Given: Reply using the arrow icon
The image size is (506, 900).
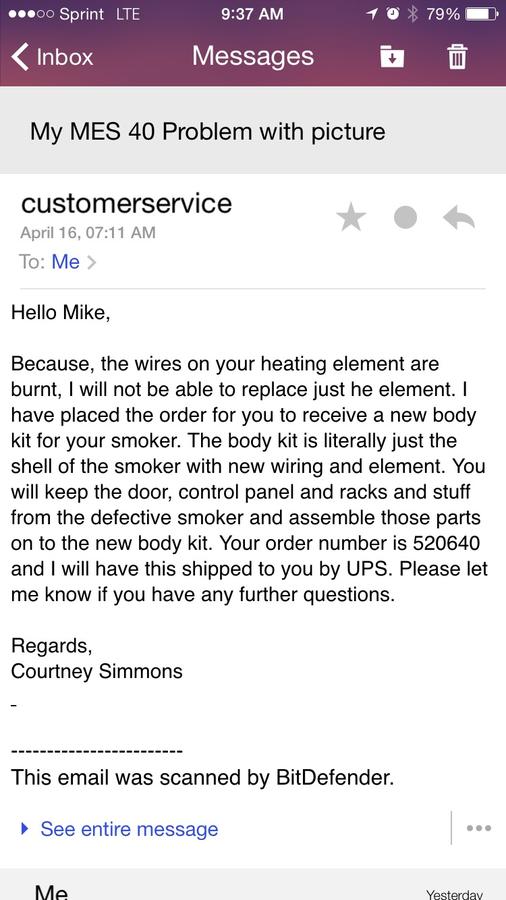Looking at the screenshot, I should [x=459, y=218].
